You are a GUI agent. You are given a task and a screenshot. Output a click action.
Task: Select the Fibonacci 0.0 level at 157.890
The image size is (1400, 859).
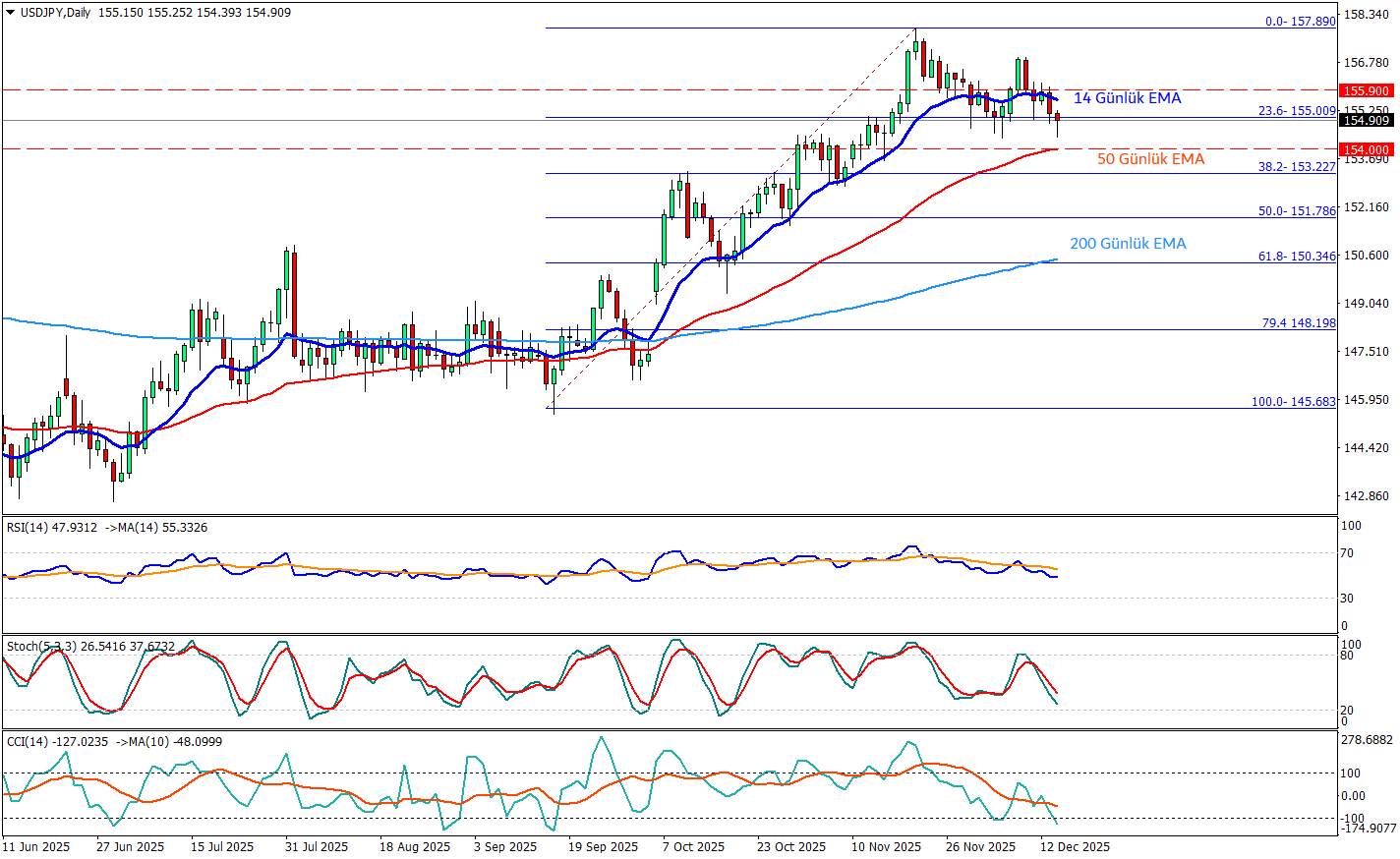[1300, 22]
